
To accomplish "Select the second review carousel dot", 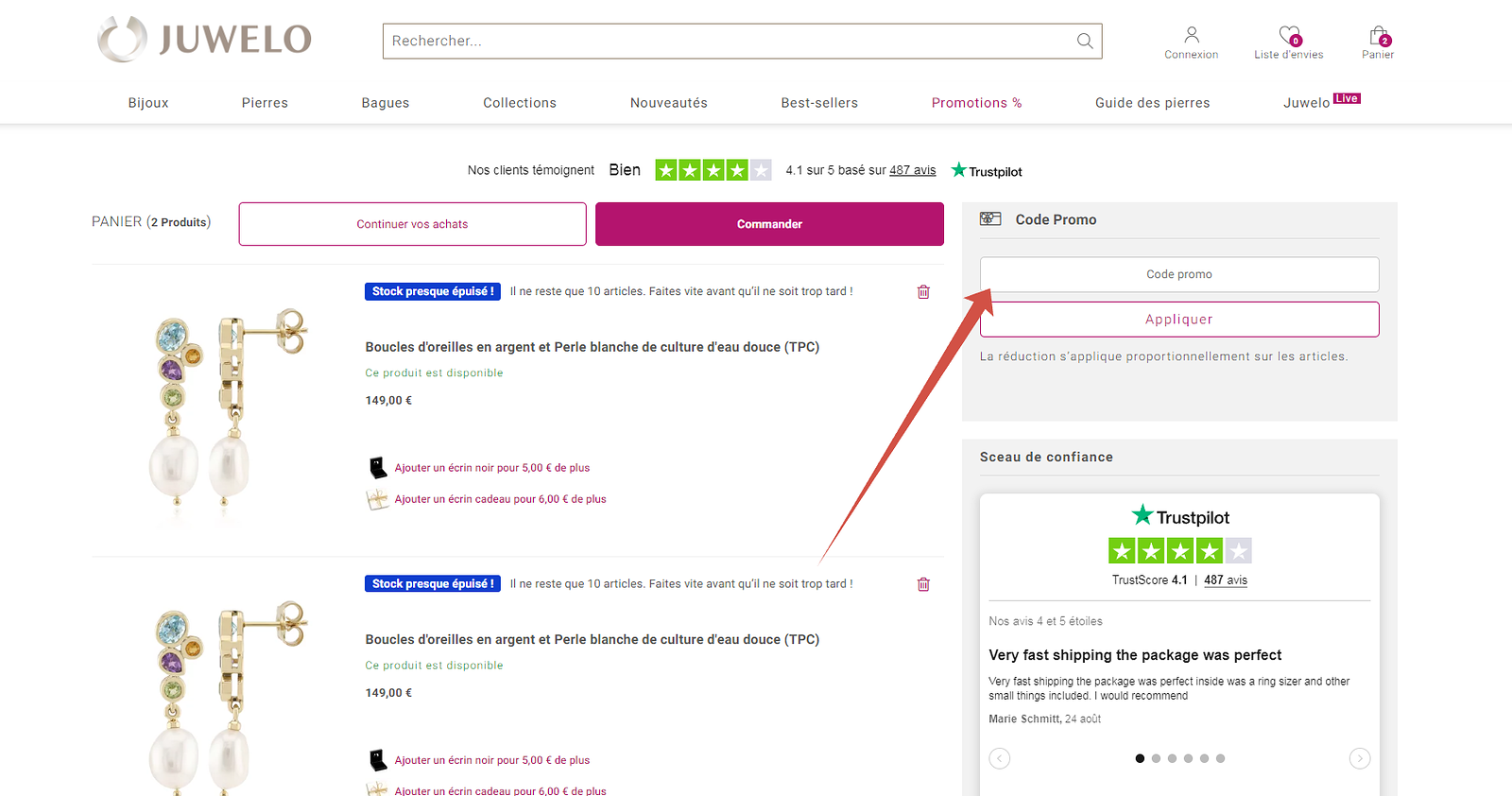I will click(x=1156, y=758).
